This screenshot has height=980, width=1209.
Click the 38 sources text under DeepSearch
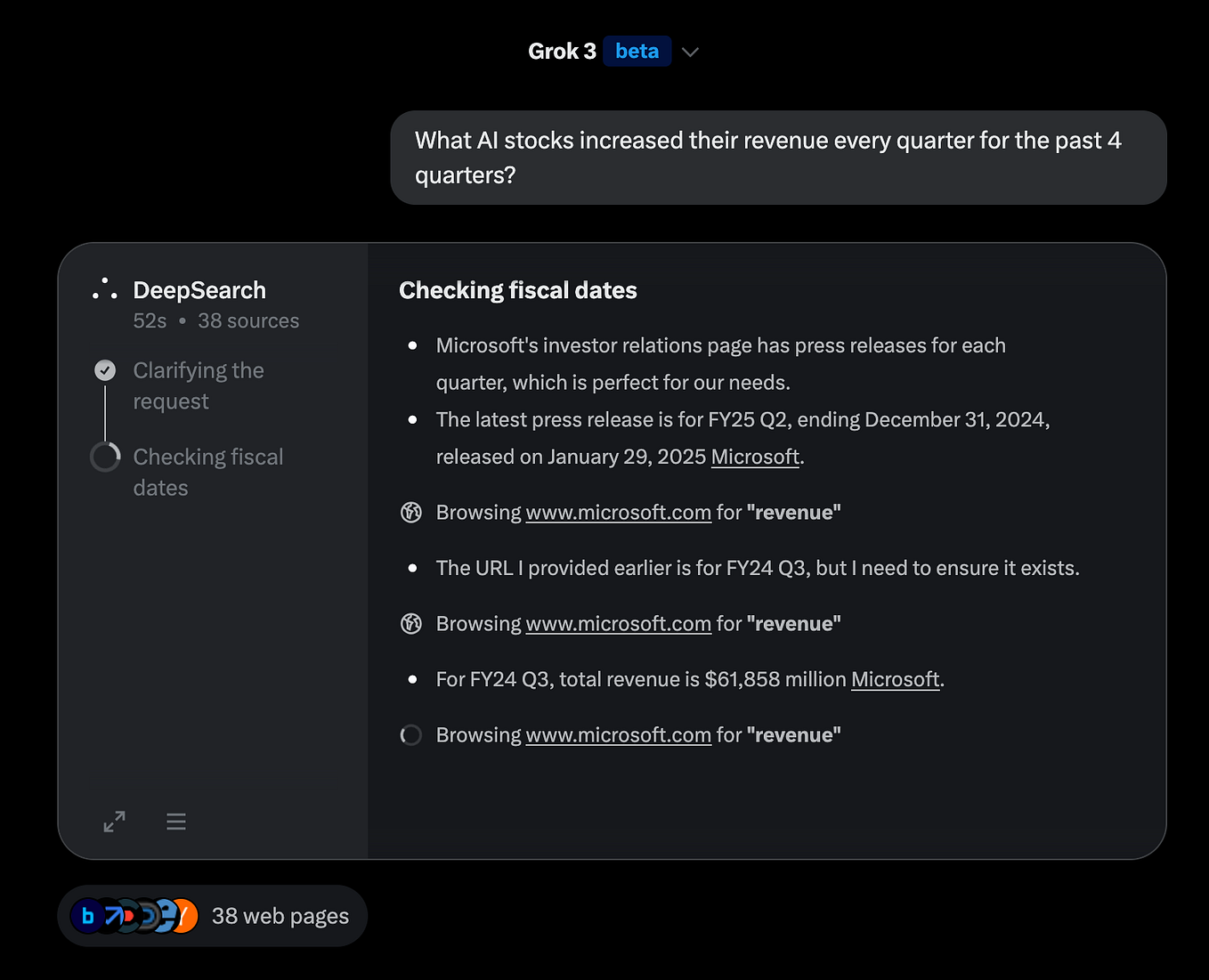coord(248,320)
